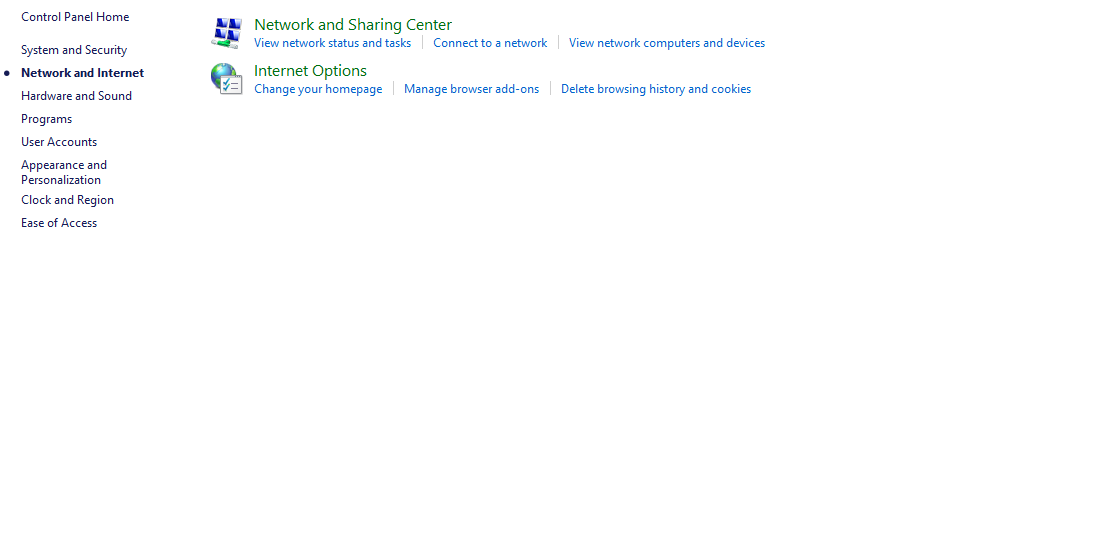Go to Appearance and Personalization
1114x552 pixels.
tap(63, 172)
